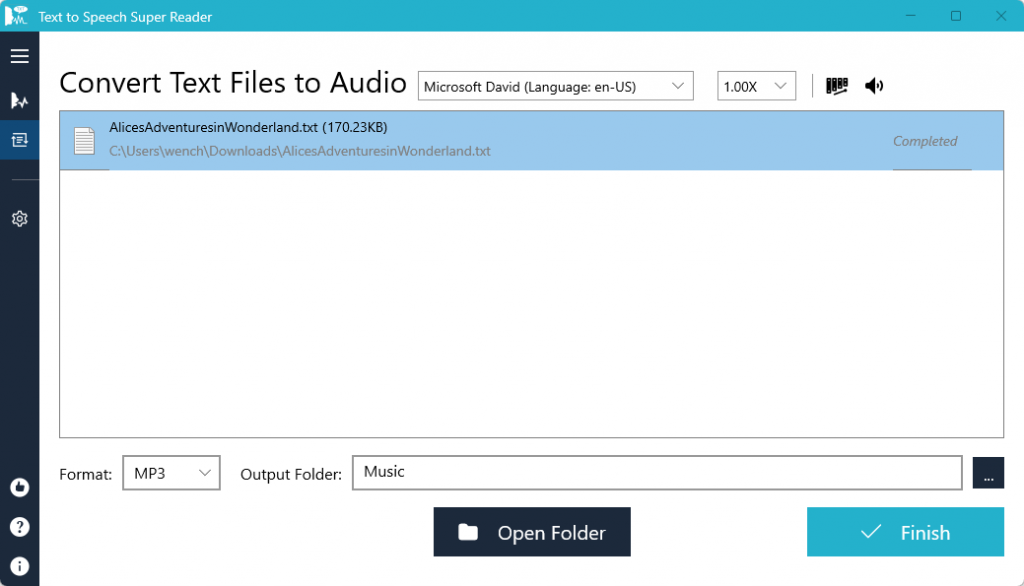
Task: Open the settings gear in the sidebar
Action: 20,219
